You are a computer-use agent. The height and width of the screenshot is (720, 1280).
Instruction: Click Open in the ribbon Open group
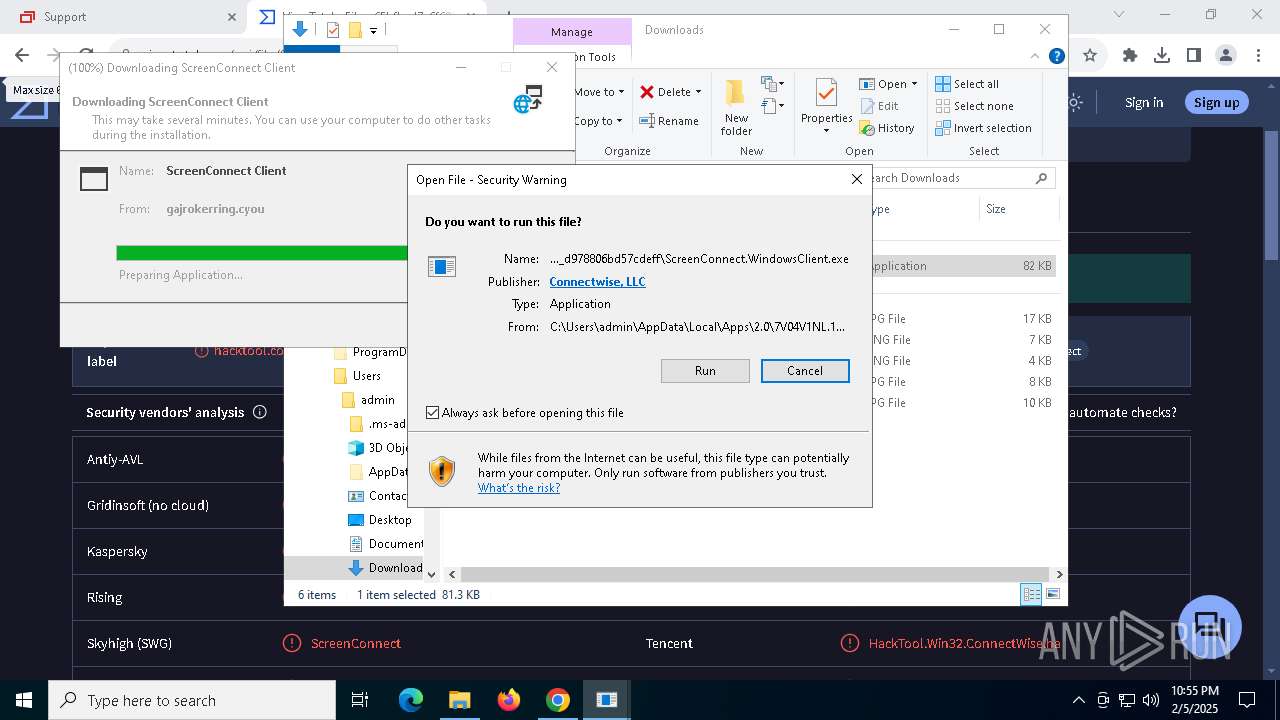pyautogui.click(x=883, y=84)
